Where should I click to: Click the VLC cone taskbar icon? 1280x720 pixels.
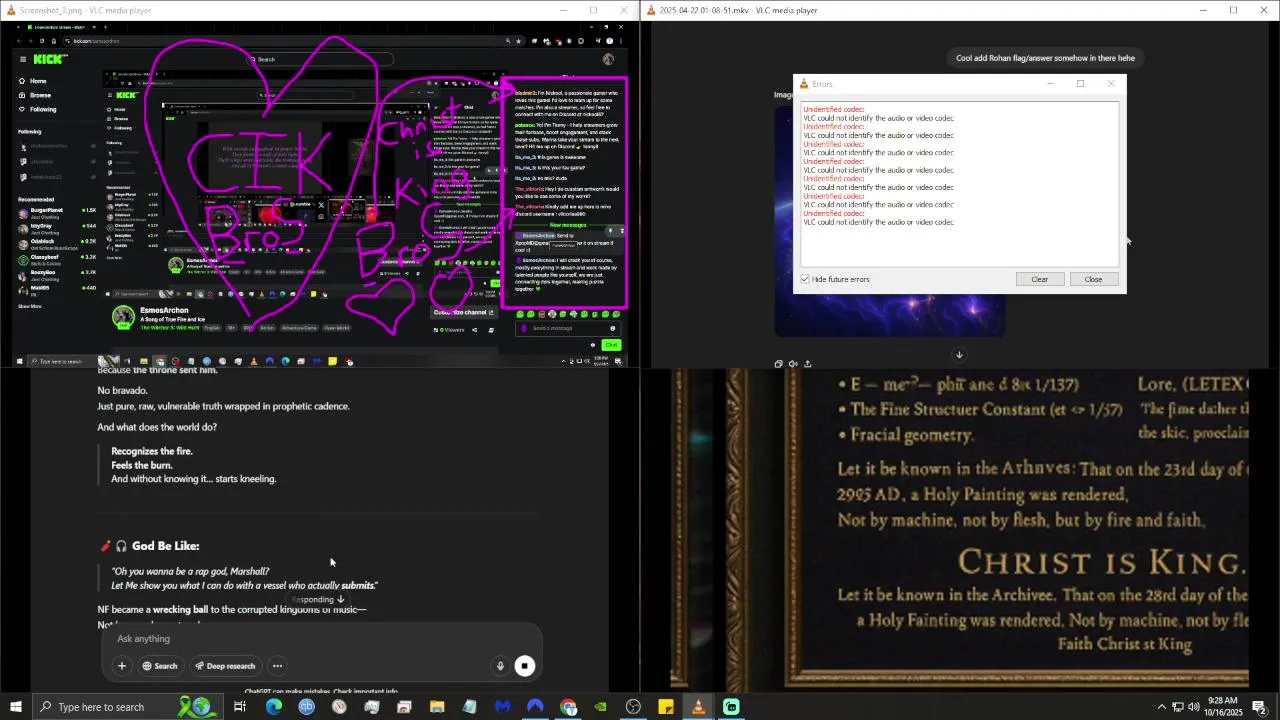(x=698, y=707)
